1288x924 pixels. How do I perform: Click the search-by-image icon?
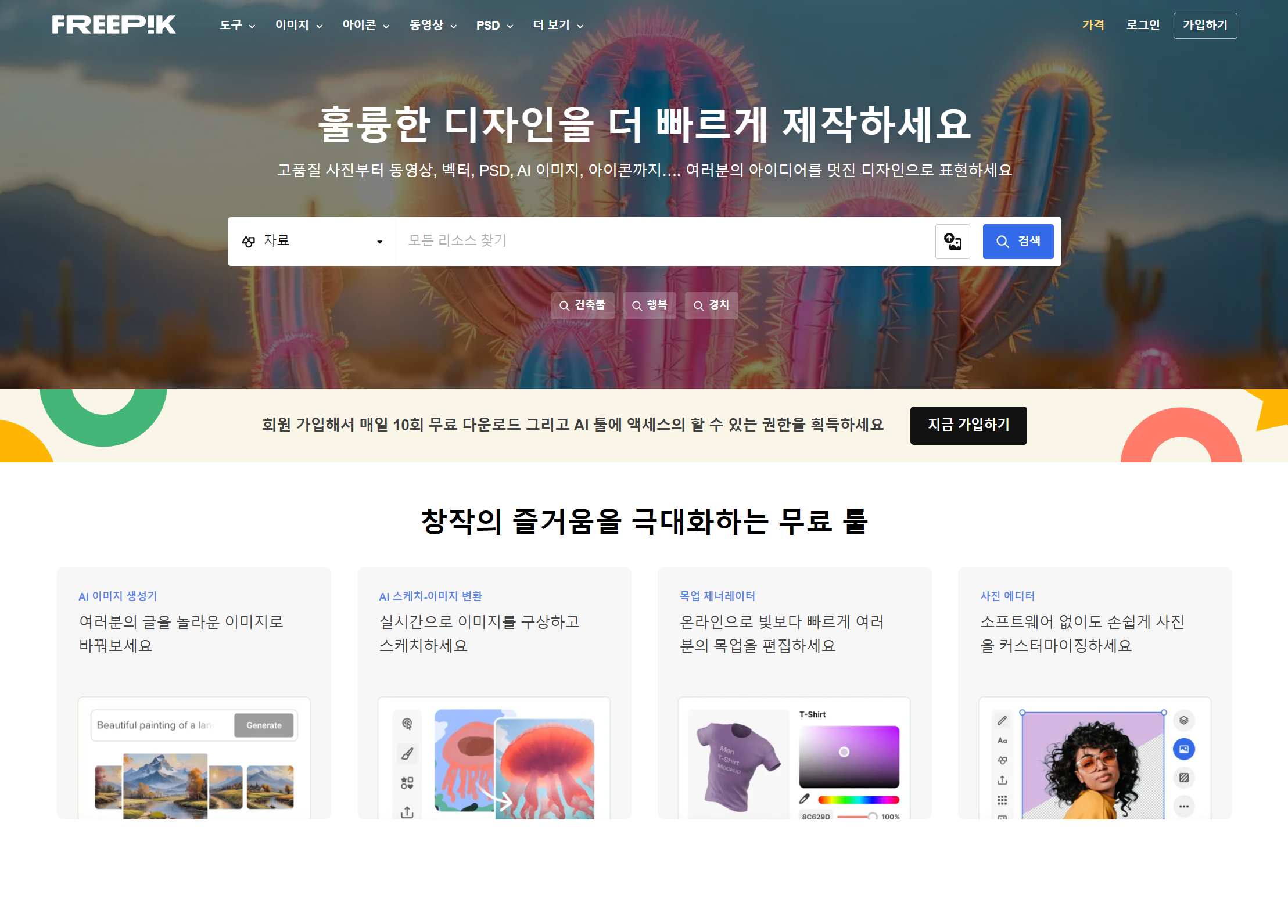point(952,241)
